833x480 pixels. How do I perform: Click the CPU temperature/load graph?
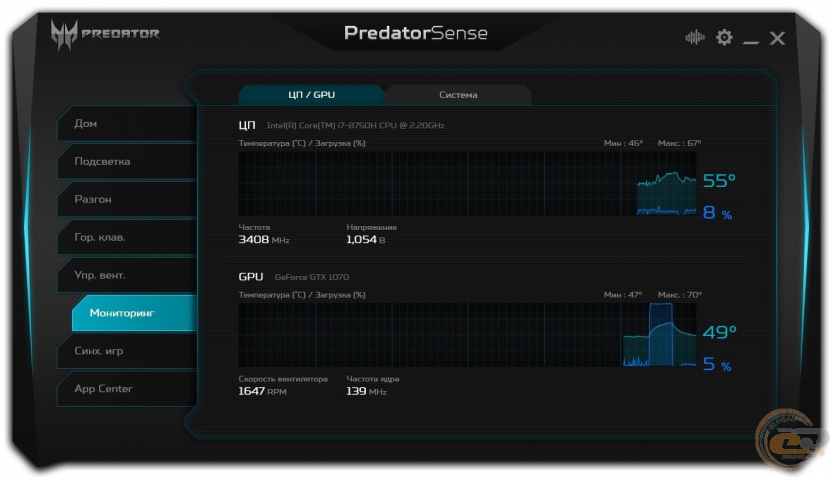[467, 183]
